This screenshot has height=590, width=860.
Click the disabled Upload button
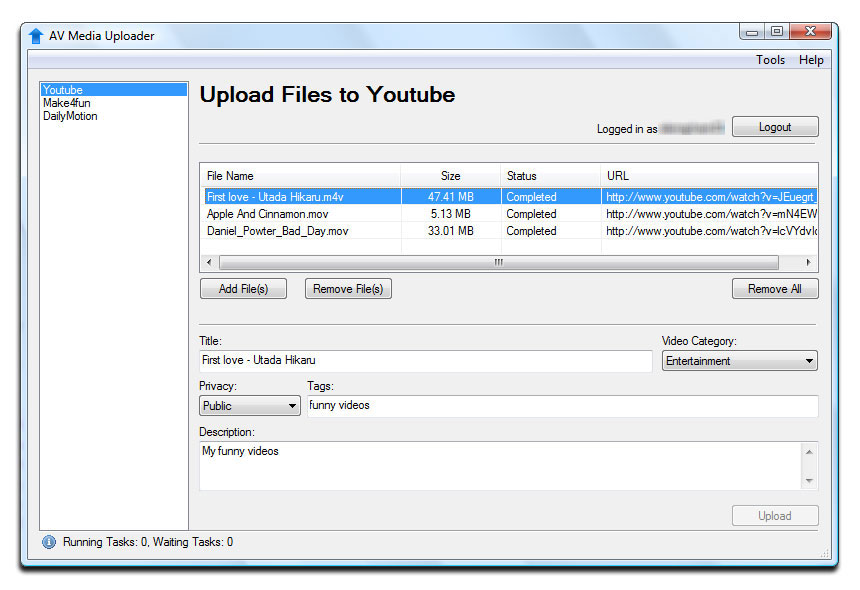(774, 515)
